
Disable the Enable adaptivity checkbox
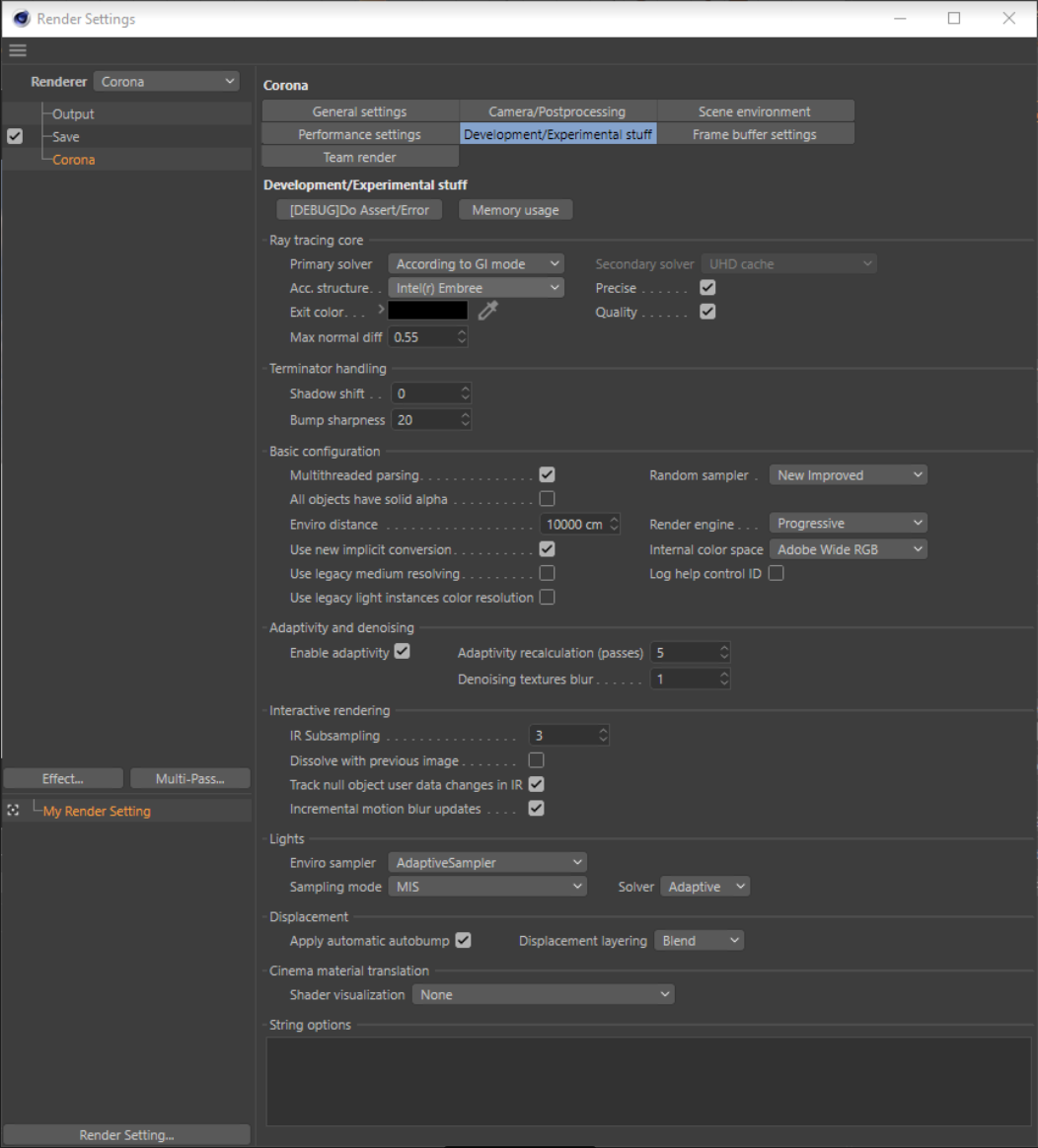[403, 652]
